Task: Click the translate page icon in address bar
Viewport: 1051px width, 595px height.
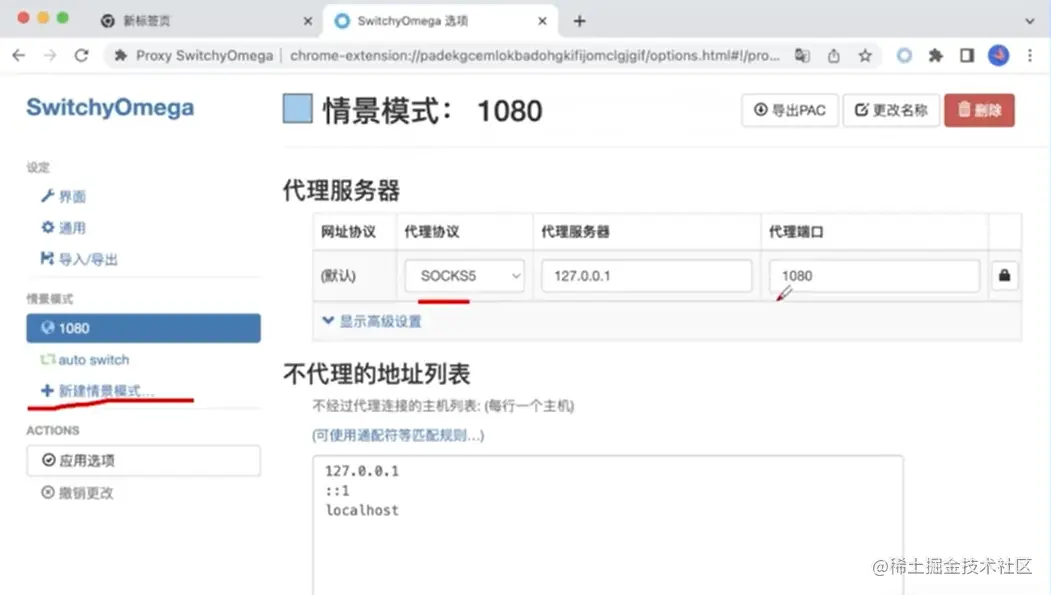Action: [802, 56]
